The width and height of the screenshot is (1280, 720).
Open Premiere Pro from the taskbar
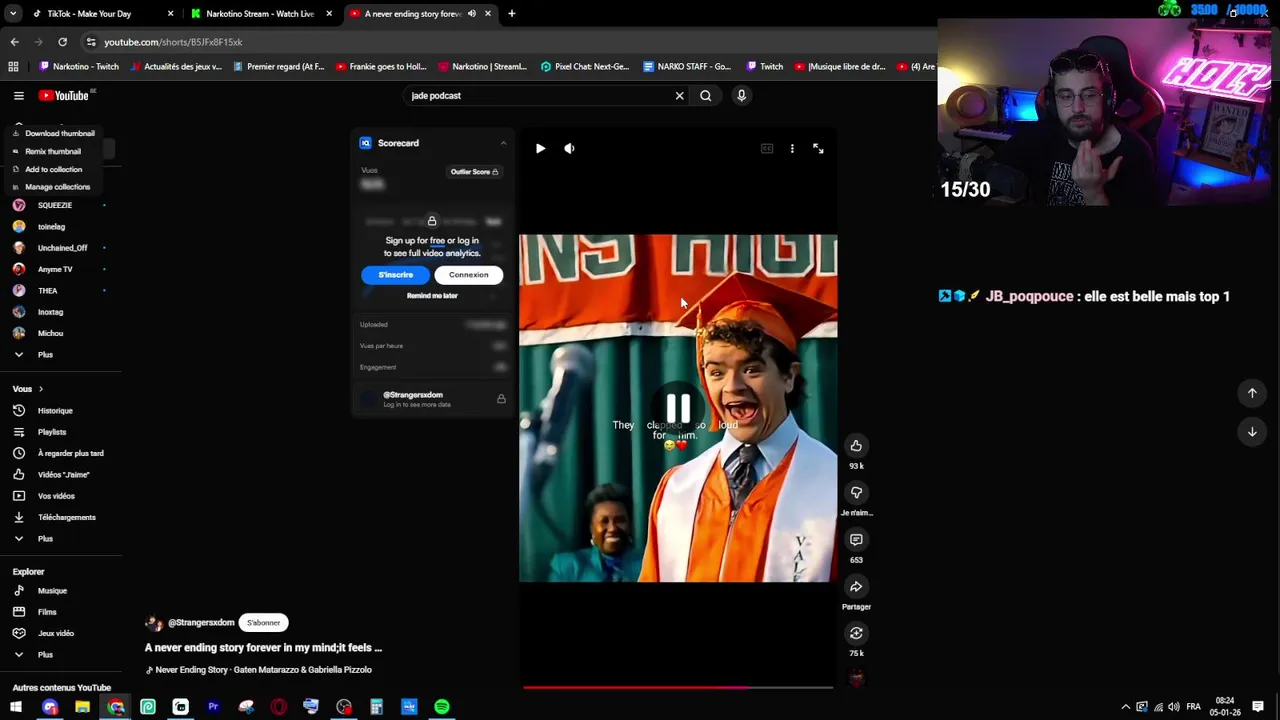click(213, 707)
